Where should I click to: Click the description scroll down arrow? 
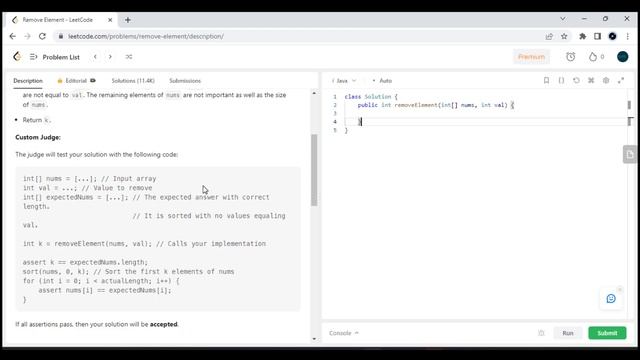coord(314,339)
